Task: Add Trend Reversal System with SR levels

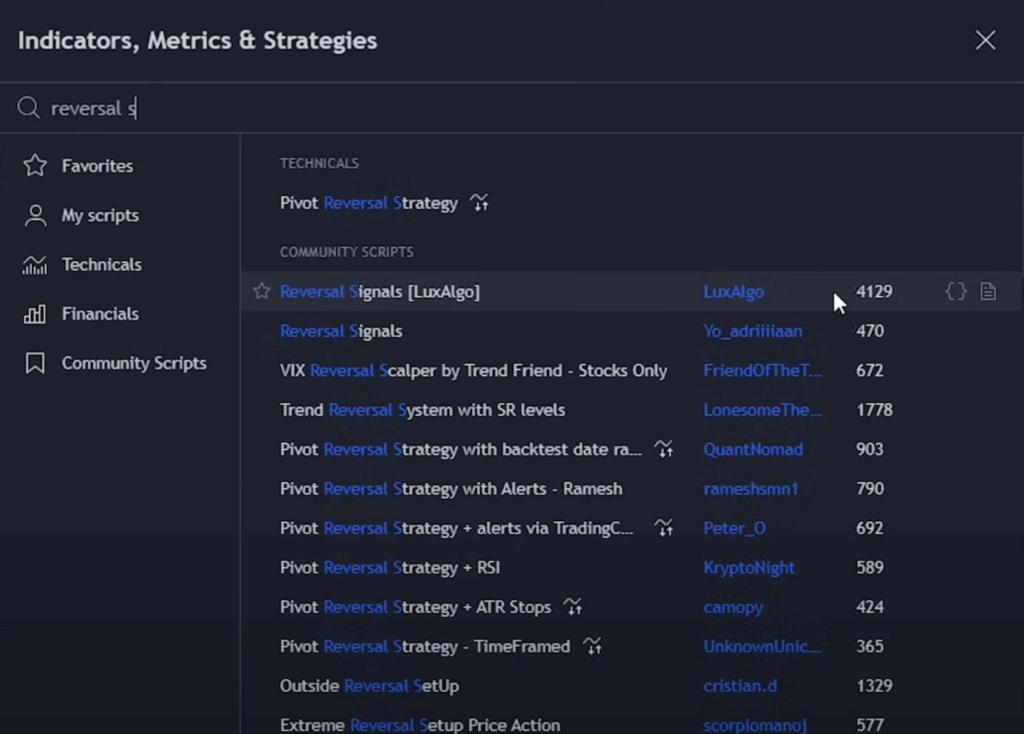Action: coord(422,410)
